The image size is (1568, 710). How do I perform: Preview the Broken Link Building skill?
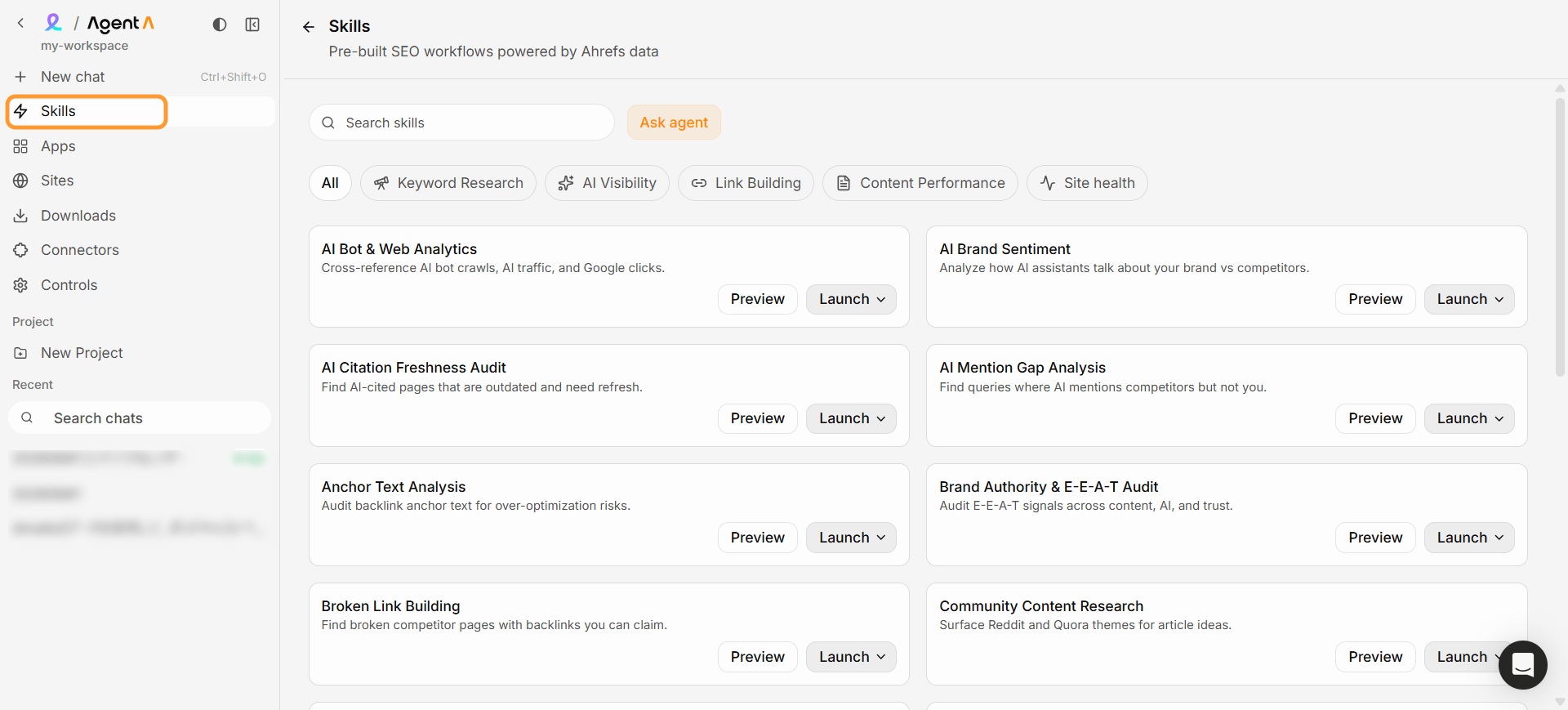[x=758, y=657]
